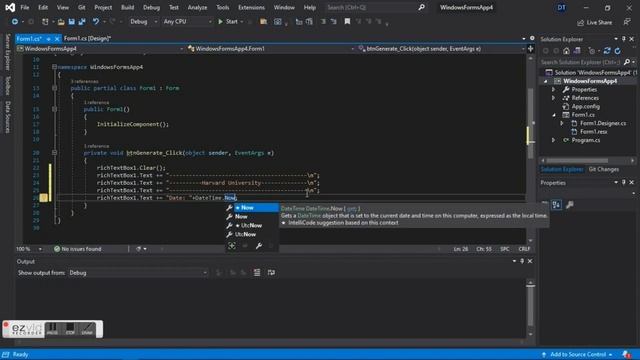Click the Property Pages wrench icon
Viewport: 640px width, 360px height.
pyautogui.click(x=570, y=205)
